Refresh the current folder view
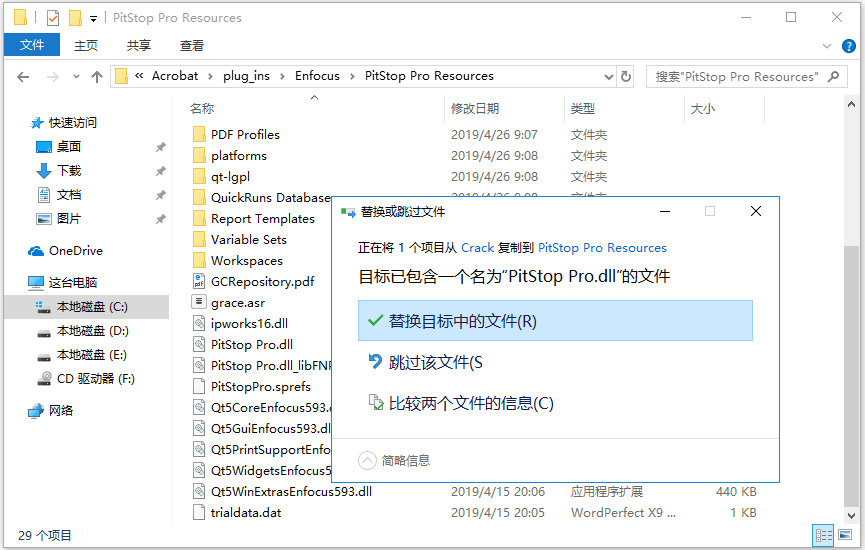This screenshot has height=550, width=865. pyautogui.click(x=626, y=77)
